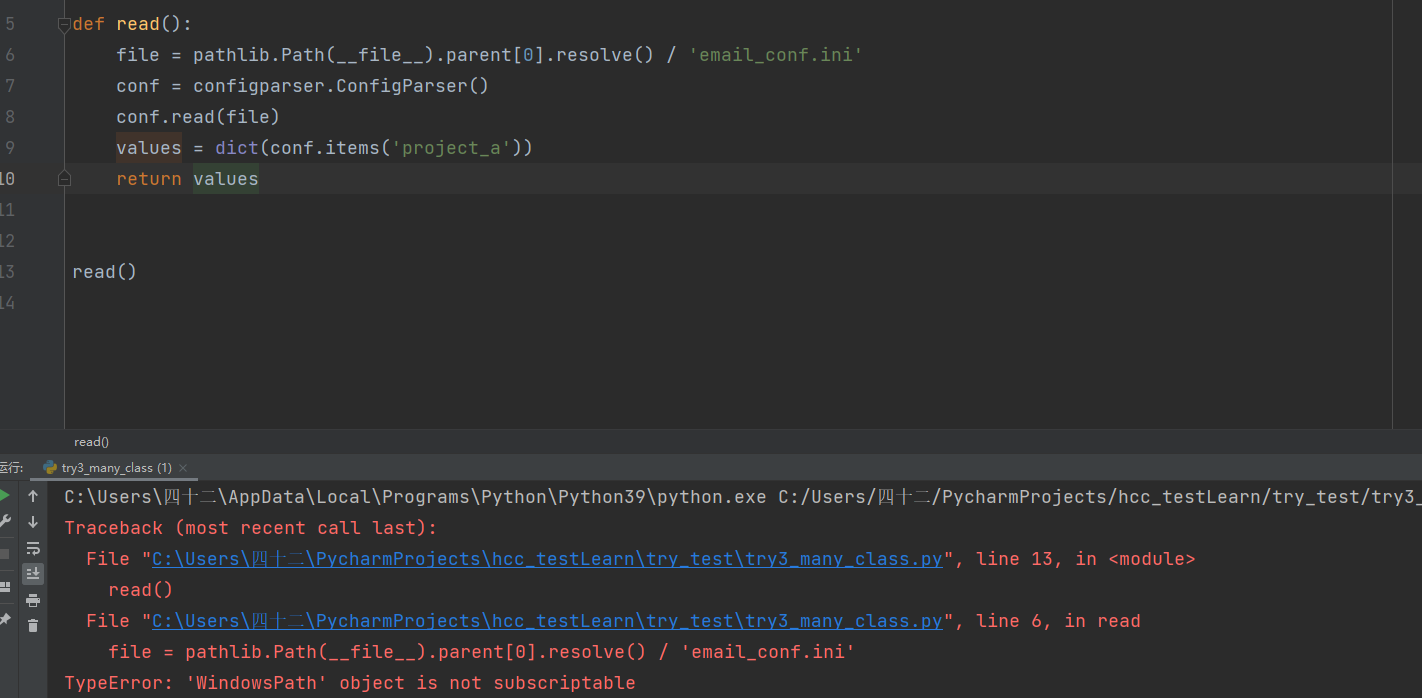Jump up the stack trace arrow
The image size is (1422, 698).
click(x=33, y=496)
